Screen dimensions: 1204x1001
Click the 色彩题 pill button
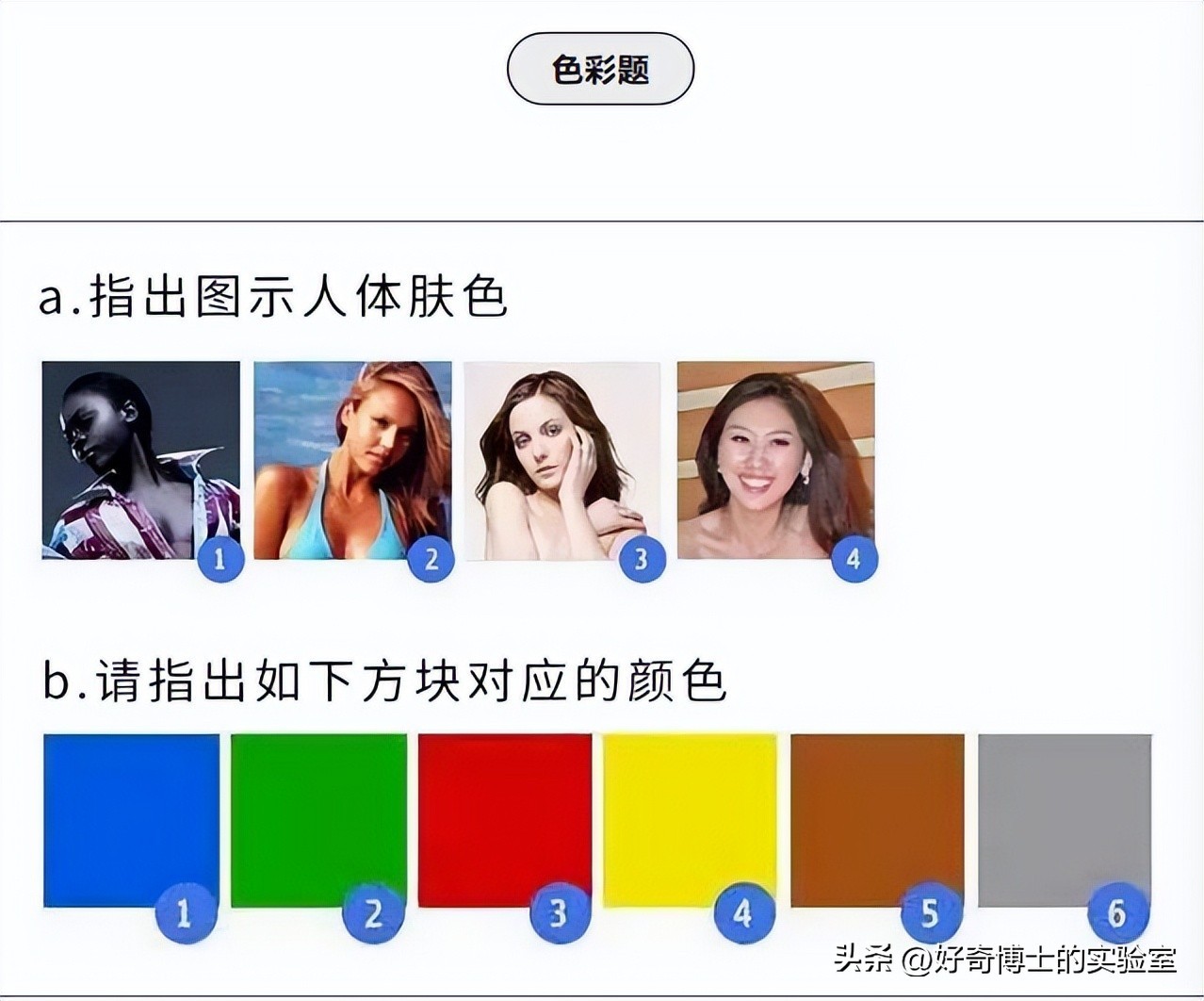tap(600, 69)
